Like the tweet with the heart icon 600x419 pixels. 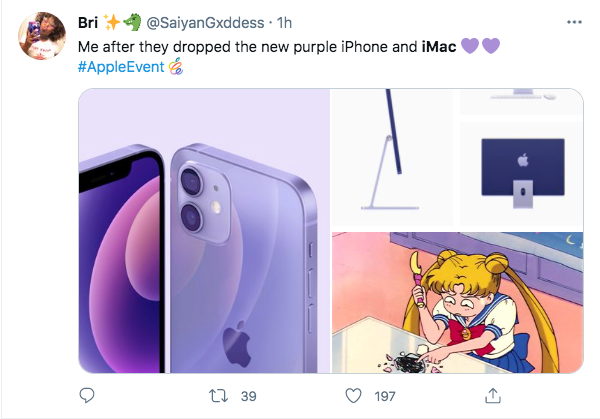pyautogui.click(x=353, y=396)
